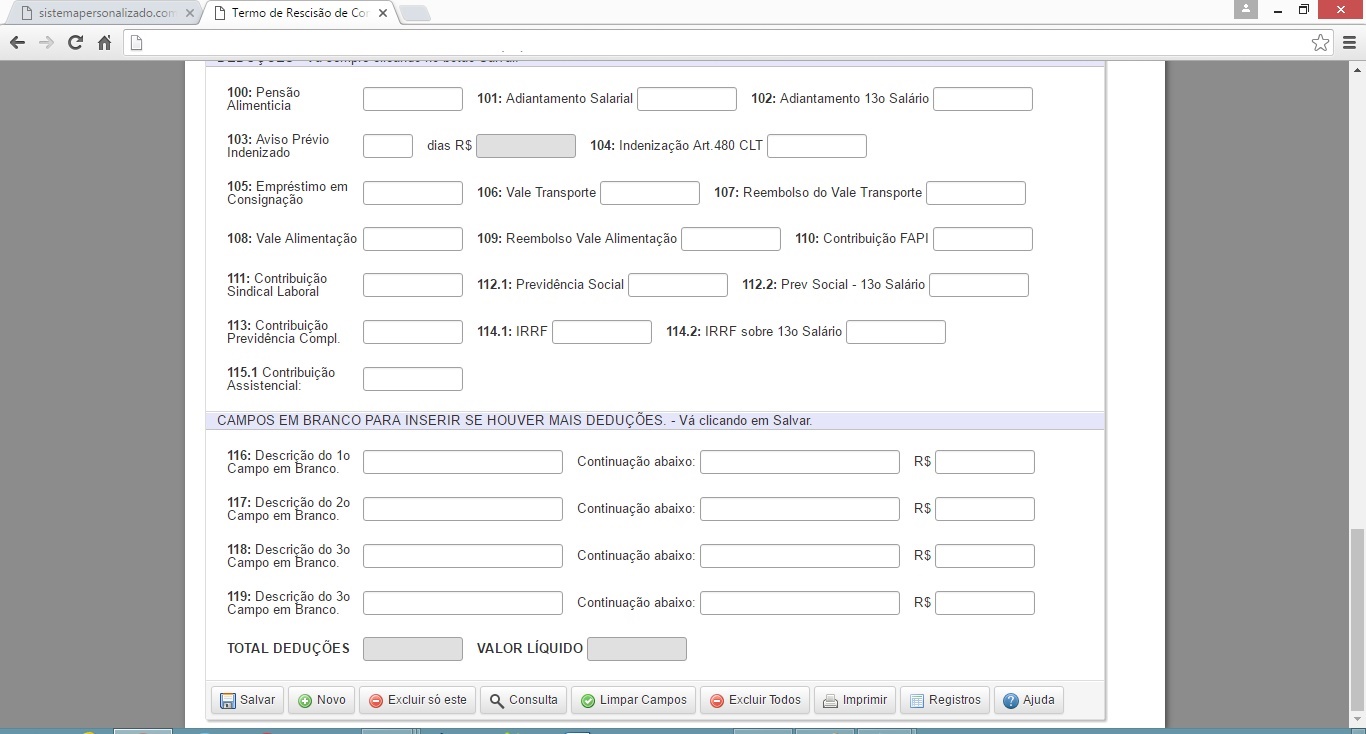The height and width of the screenshot is (734, 1366).
Task: Click the Registros table icon
Action: coord(916,701)
